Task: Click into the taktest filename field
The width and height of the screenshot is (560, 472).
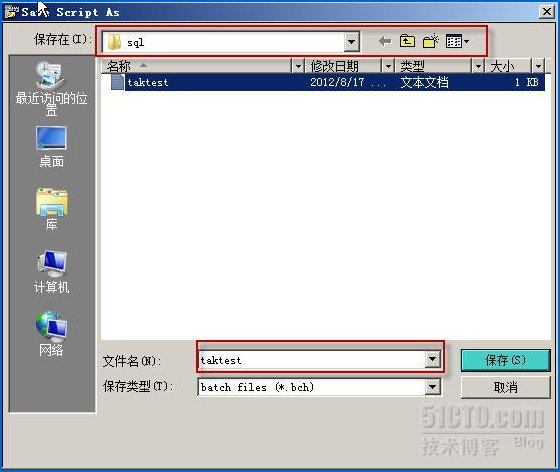Action: pyautogui.click(x=312, y=360)
